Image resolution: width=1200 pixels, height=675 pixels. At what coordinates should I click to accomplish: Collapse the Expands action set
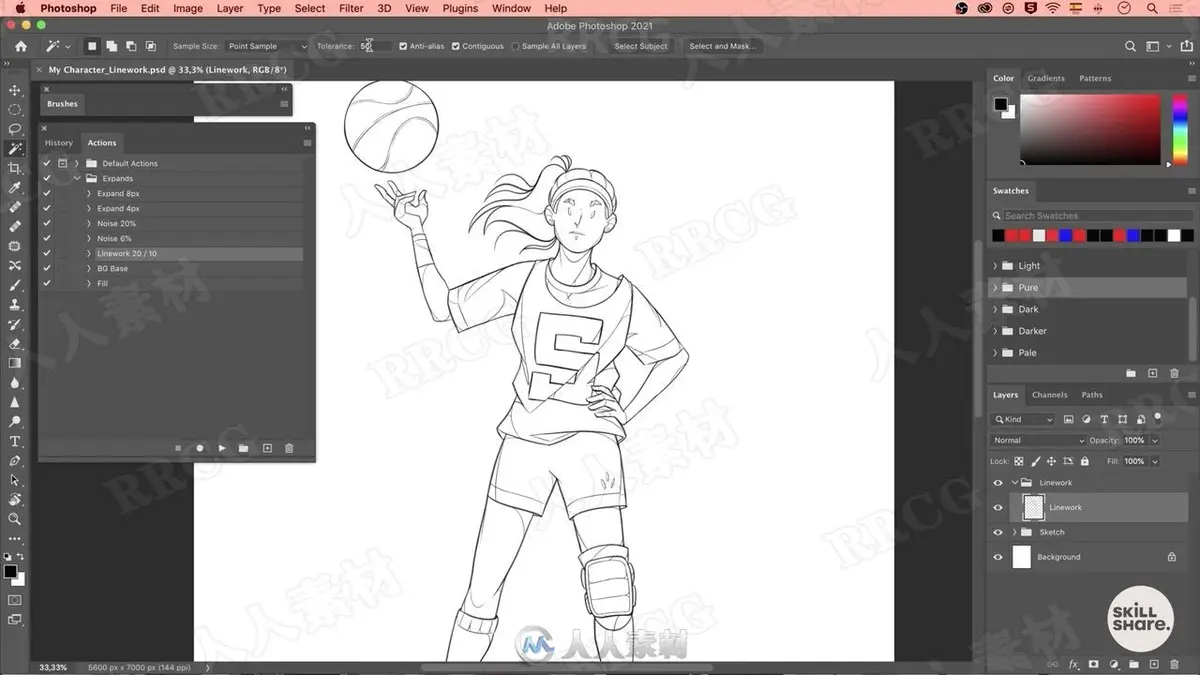pyautogui.click(x=77, y=178)
